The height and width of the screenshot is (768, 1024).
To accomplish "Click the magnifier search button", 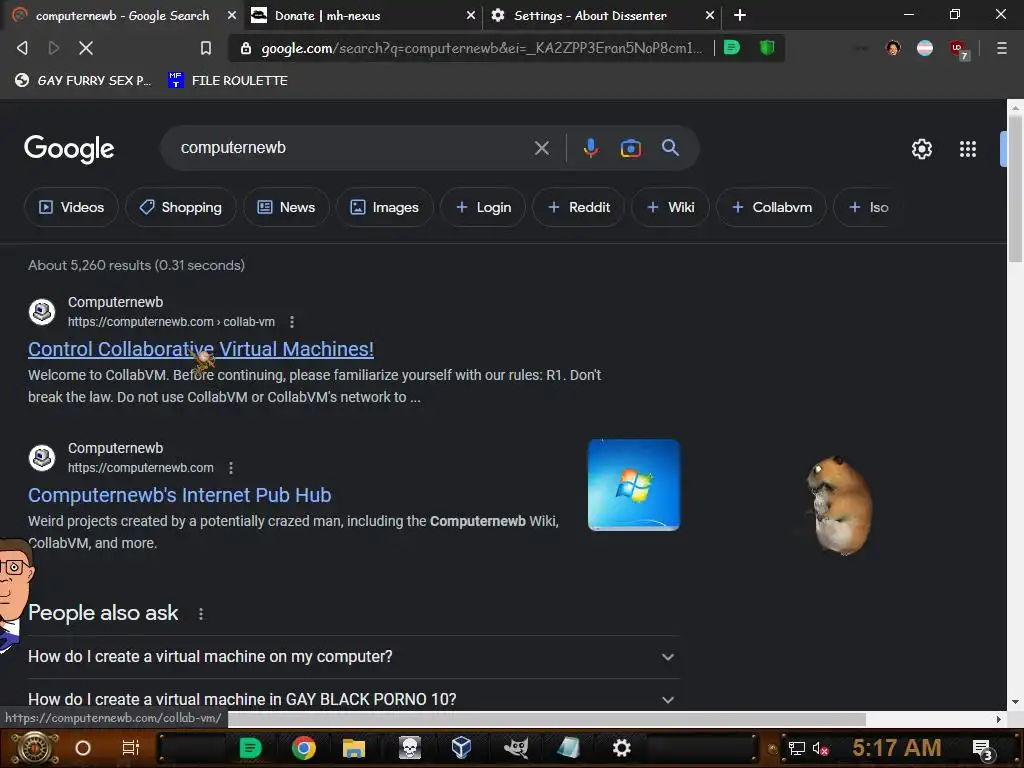I will click(670, 148).
